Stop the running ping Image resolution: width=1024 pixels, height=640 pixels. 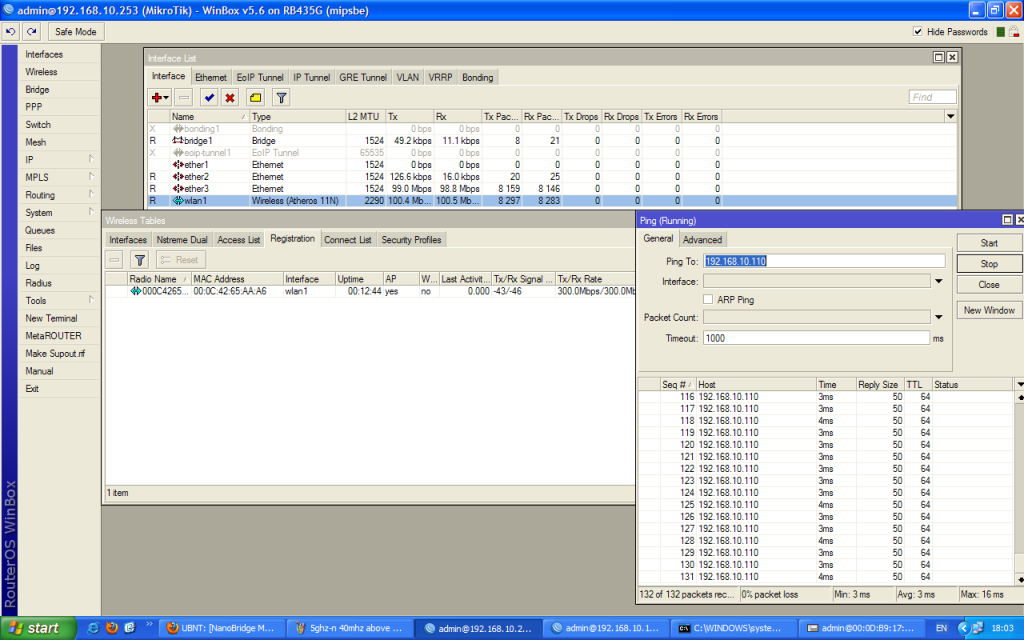click(x=988, y=264)
